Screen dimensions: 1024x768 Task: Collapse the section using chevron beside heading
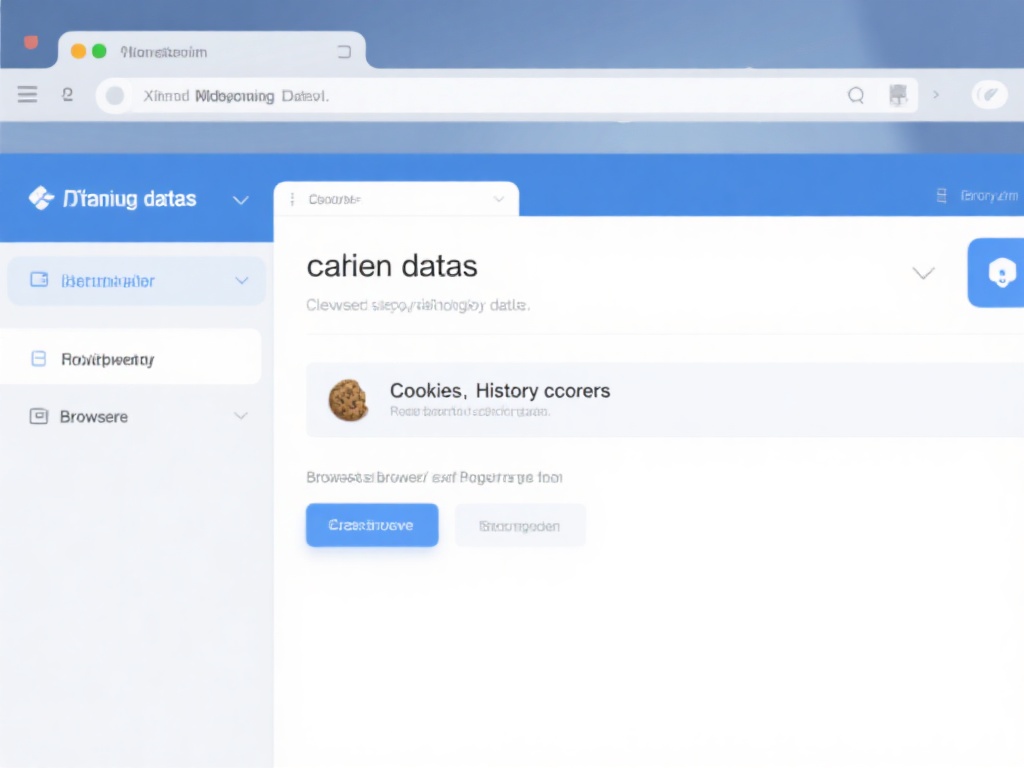tap(923, 272)
